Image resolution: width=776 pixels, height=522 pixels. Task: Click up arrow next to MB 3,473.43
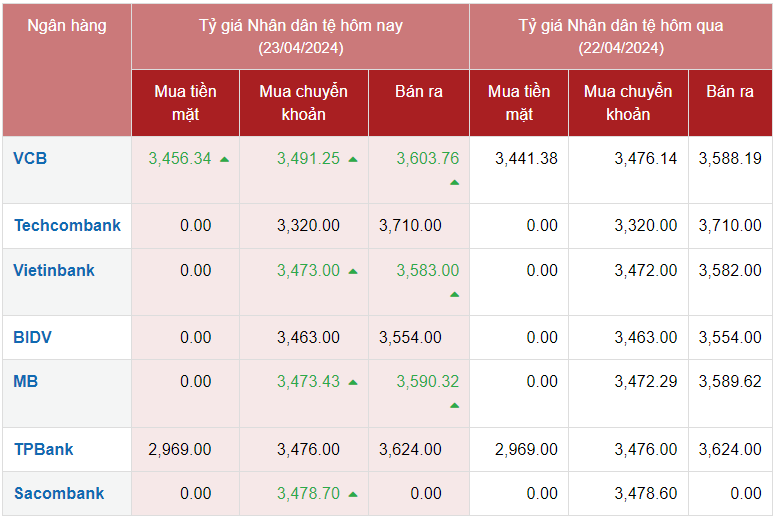(x=353, y=382)
